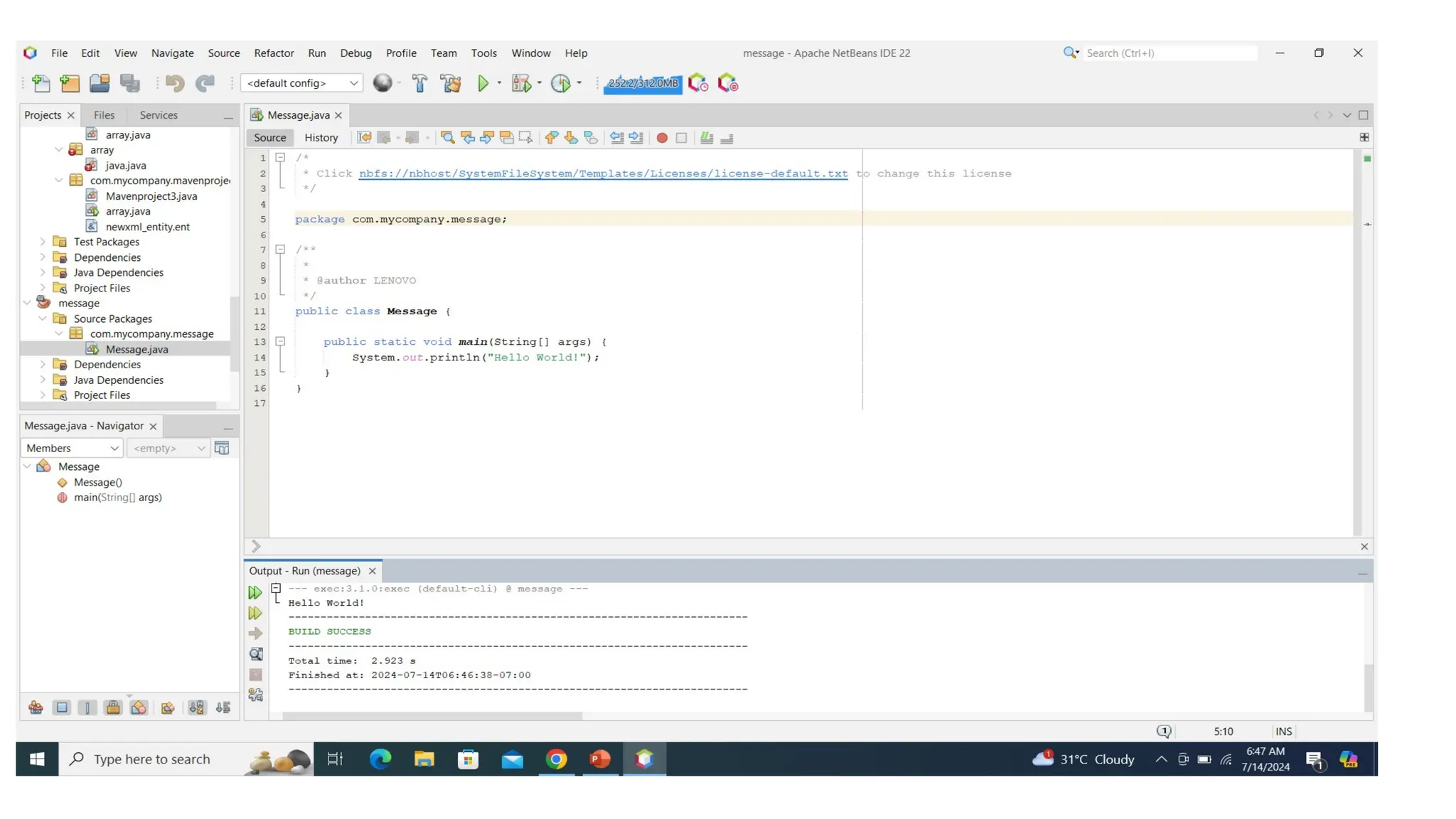Switch editor to History view
Screen dimensions: 1456x819
pos(321,138)
